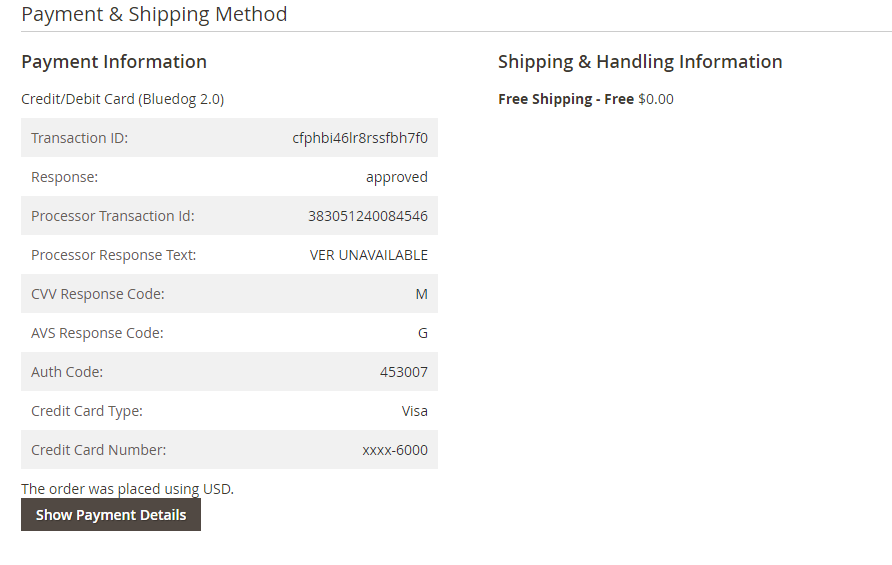Click the Payment & Shipping Method heading
This screenshot has width=892, height=565.
pyautogui.click(x=154, y=14)
